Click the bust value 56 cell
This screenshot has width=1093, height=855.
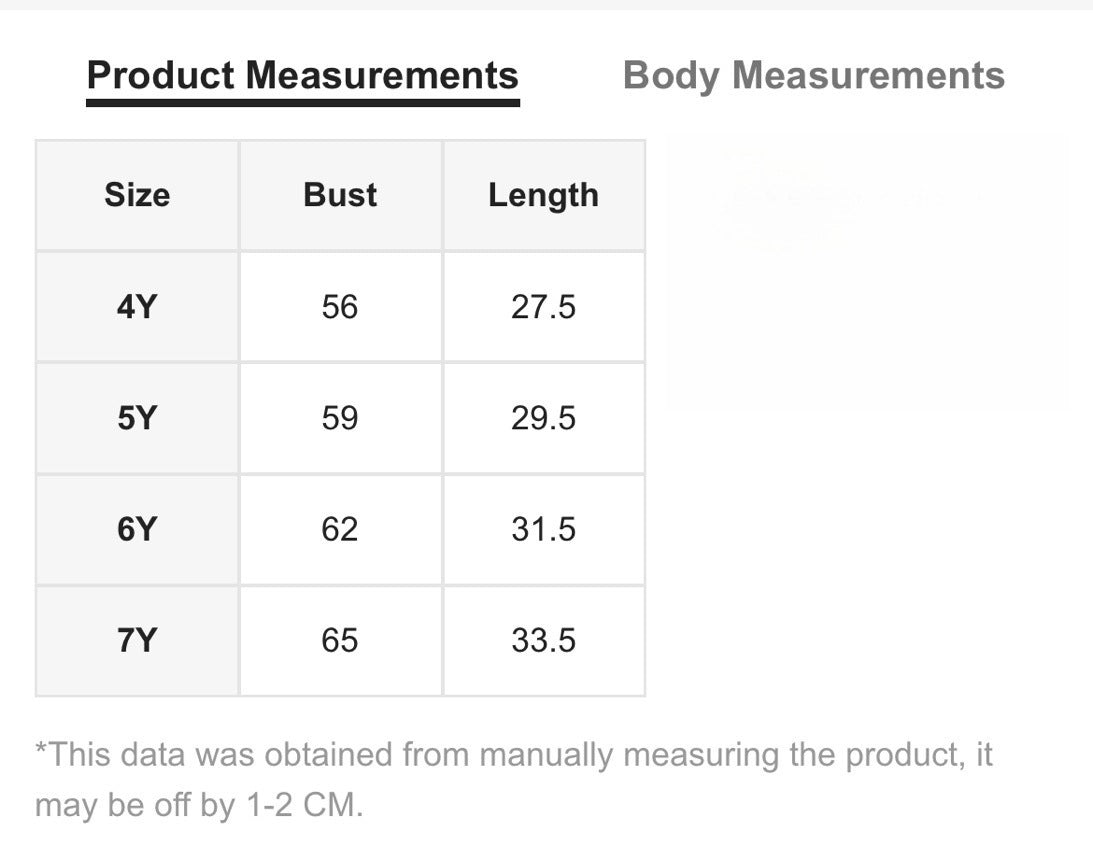340,307
